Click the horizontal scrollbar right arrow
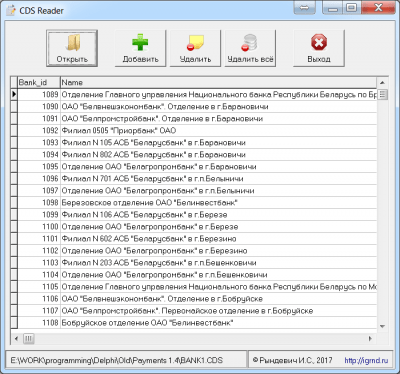This screenshot has height=374, width=400. (370, 339)
